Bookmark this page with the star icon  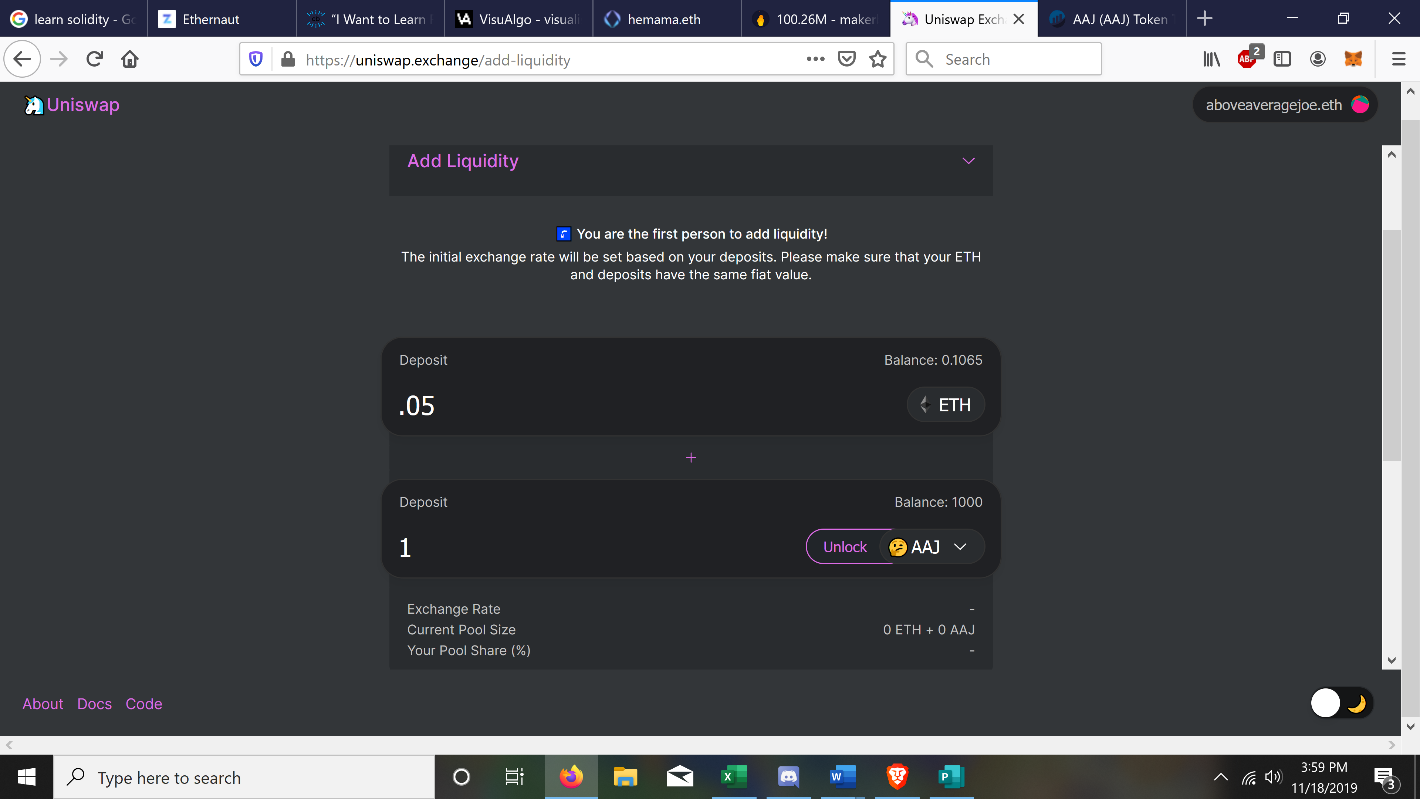point(878,59)
